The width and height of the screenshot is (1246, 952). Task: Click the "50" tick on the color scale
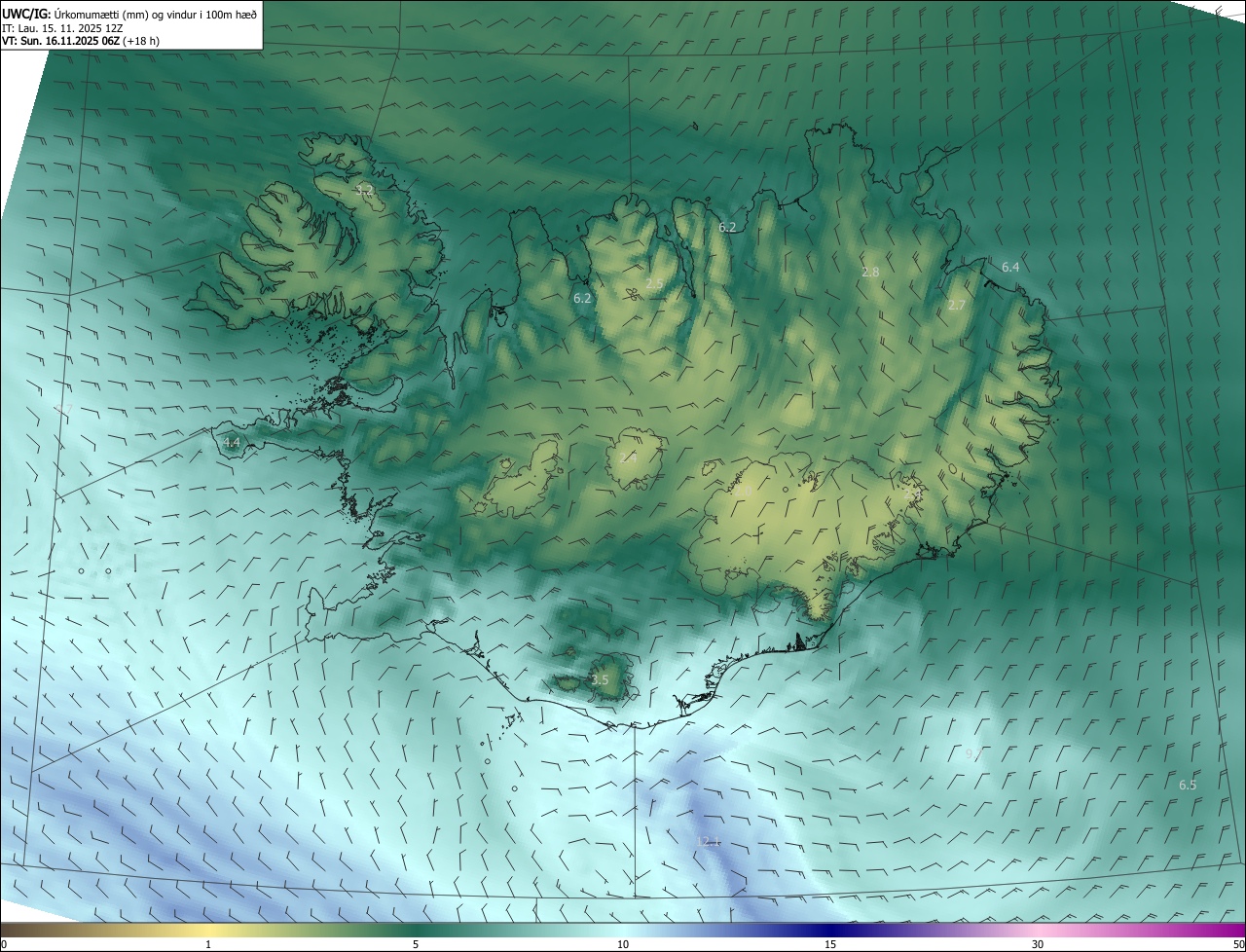(x=1238, y=944)
